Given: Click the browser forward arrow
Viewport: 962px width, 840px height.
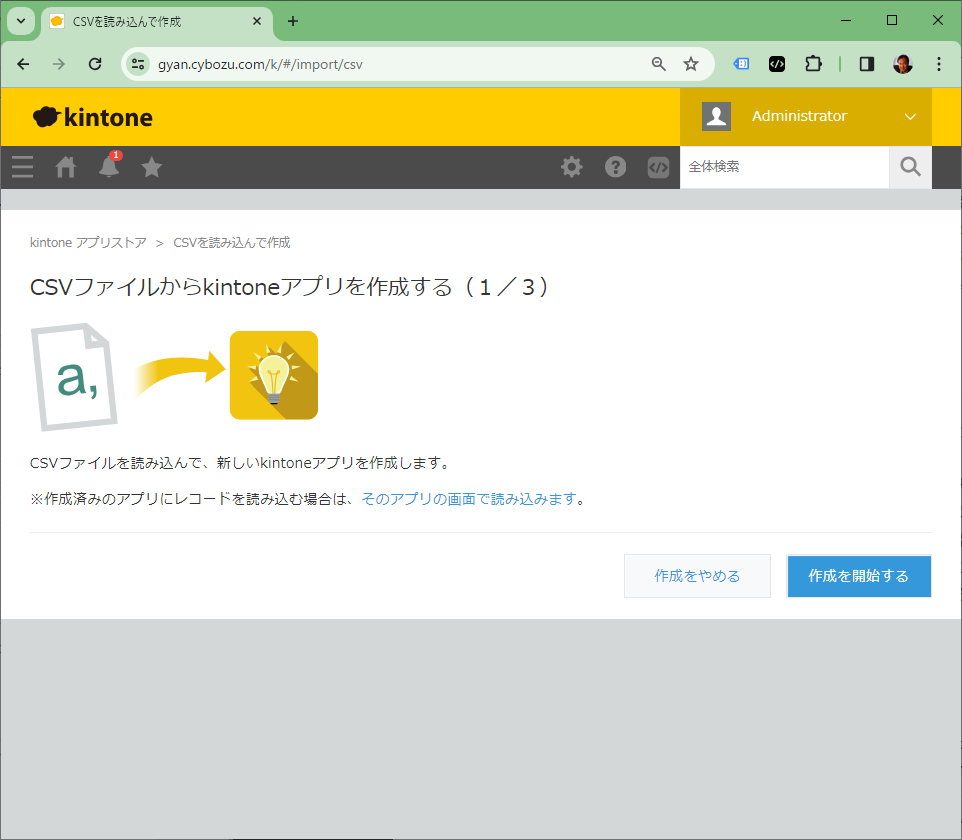Looking at the screenshot, I should [59, 64].
